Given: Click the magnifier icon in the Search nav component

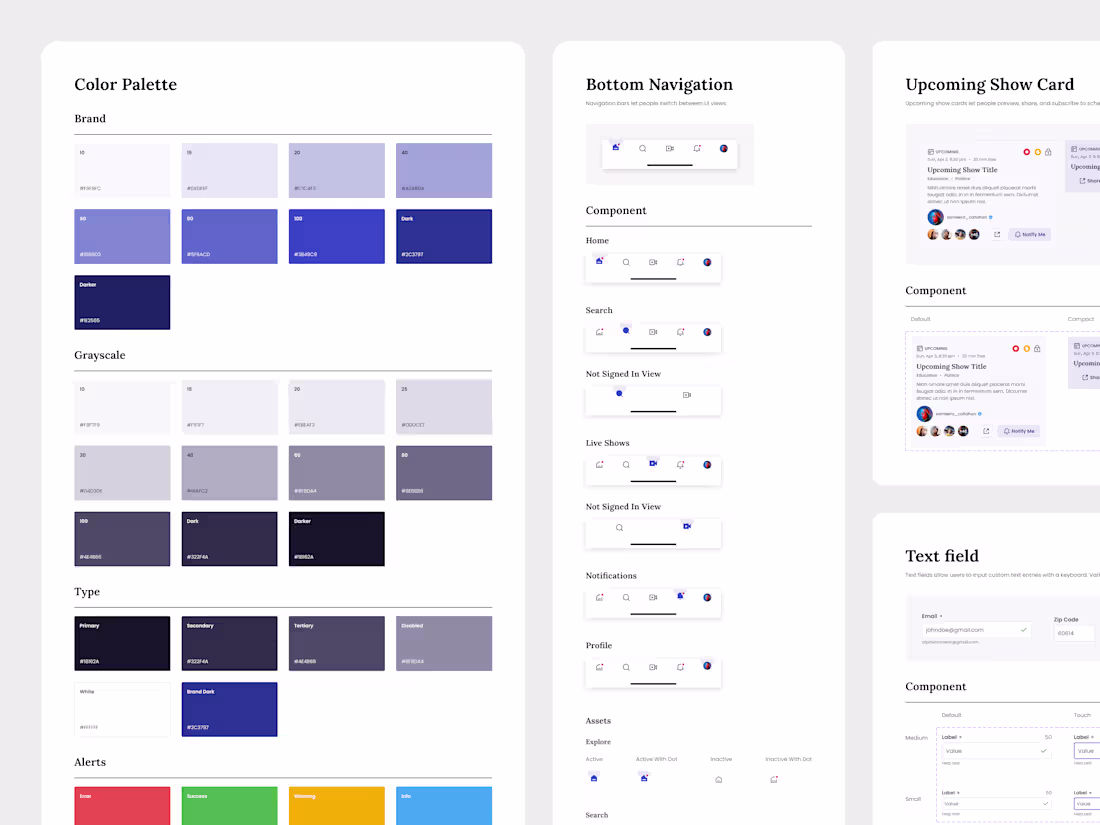Looking at the screenshot, I should click(x=626, y=330).
